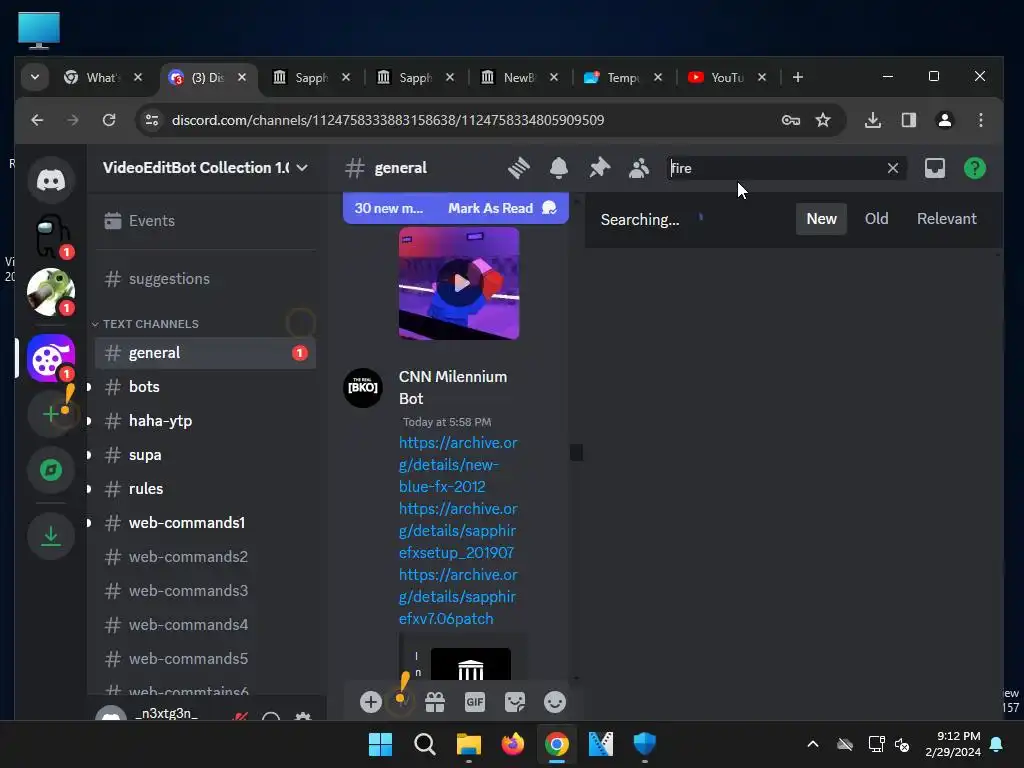Open archive.org sapphirefxv7.06patch link
The height and width of the screenshot is (768, 1024).
click(x=458, y=596)
